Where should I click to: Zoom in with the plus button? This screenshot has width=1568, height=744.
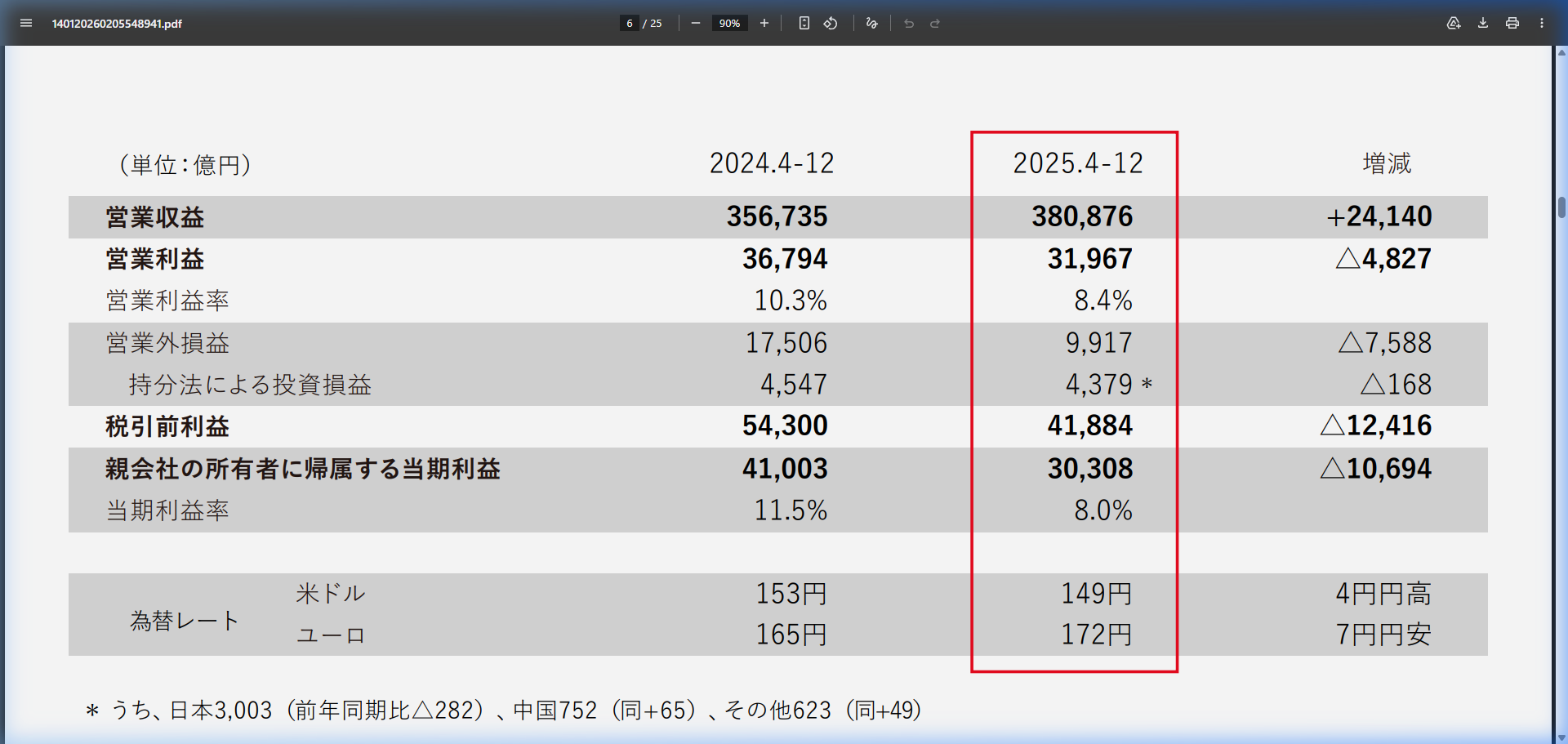pyautogui.click(x=764, y=24)
